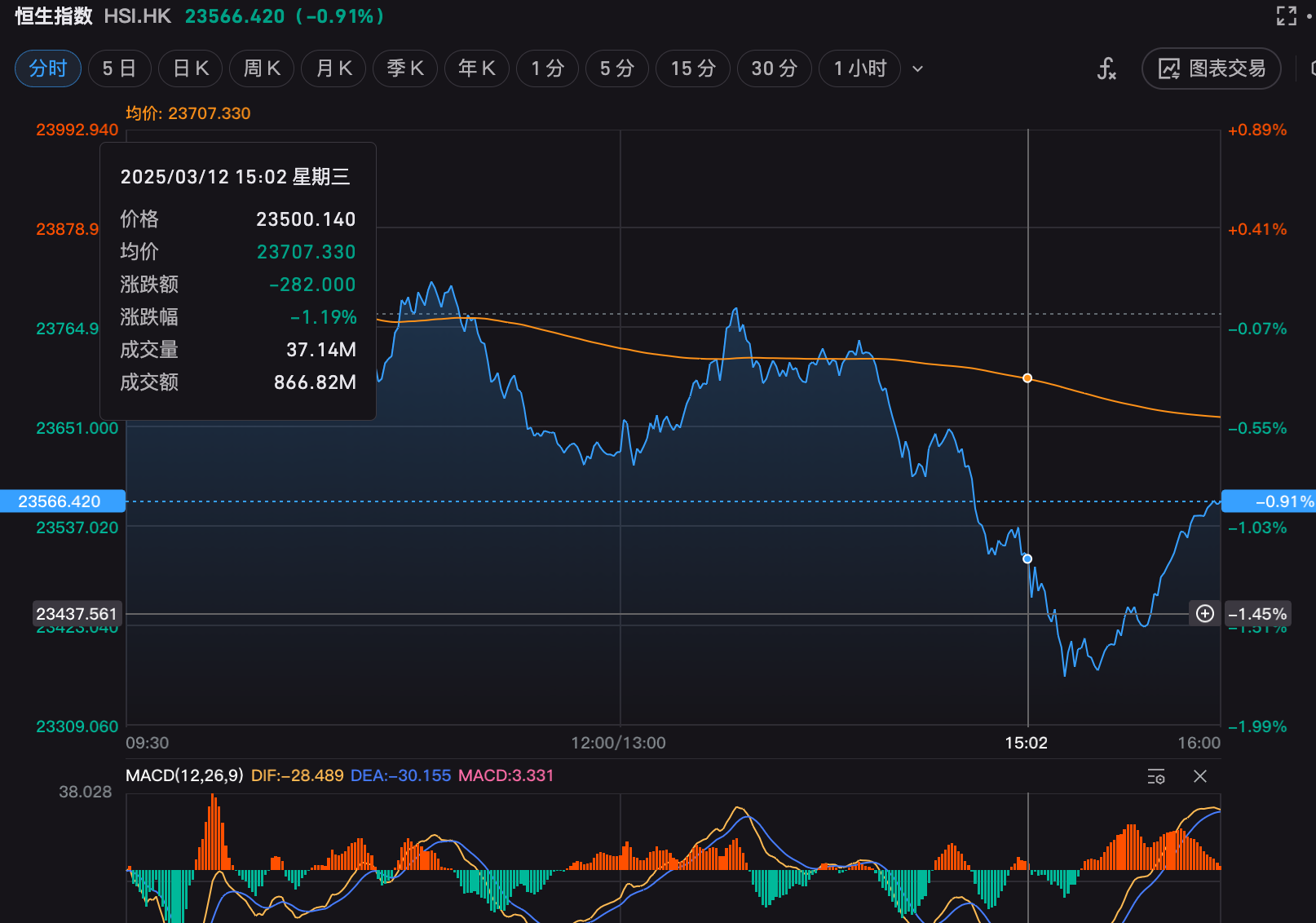Image resolution: width=1316 pixels, height=923 pixels.
Task: Switch to 5分 five-minute interval
Action: coord(616,68)
